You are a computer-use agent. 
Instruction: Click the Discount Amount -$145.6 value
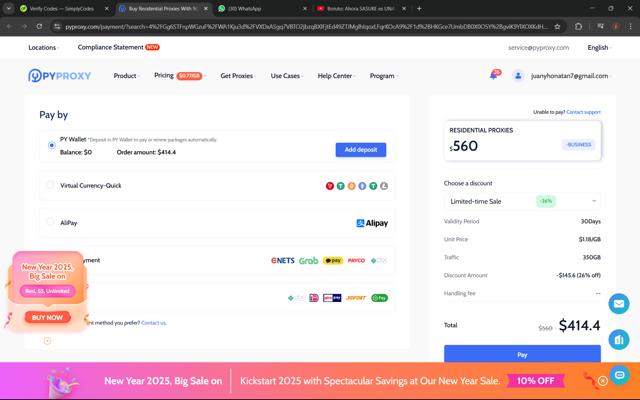578,276
